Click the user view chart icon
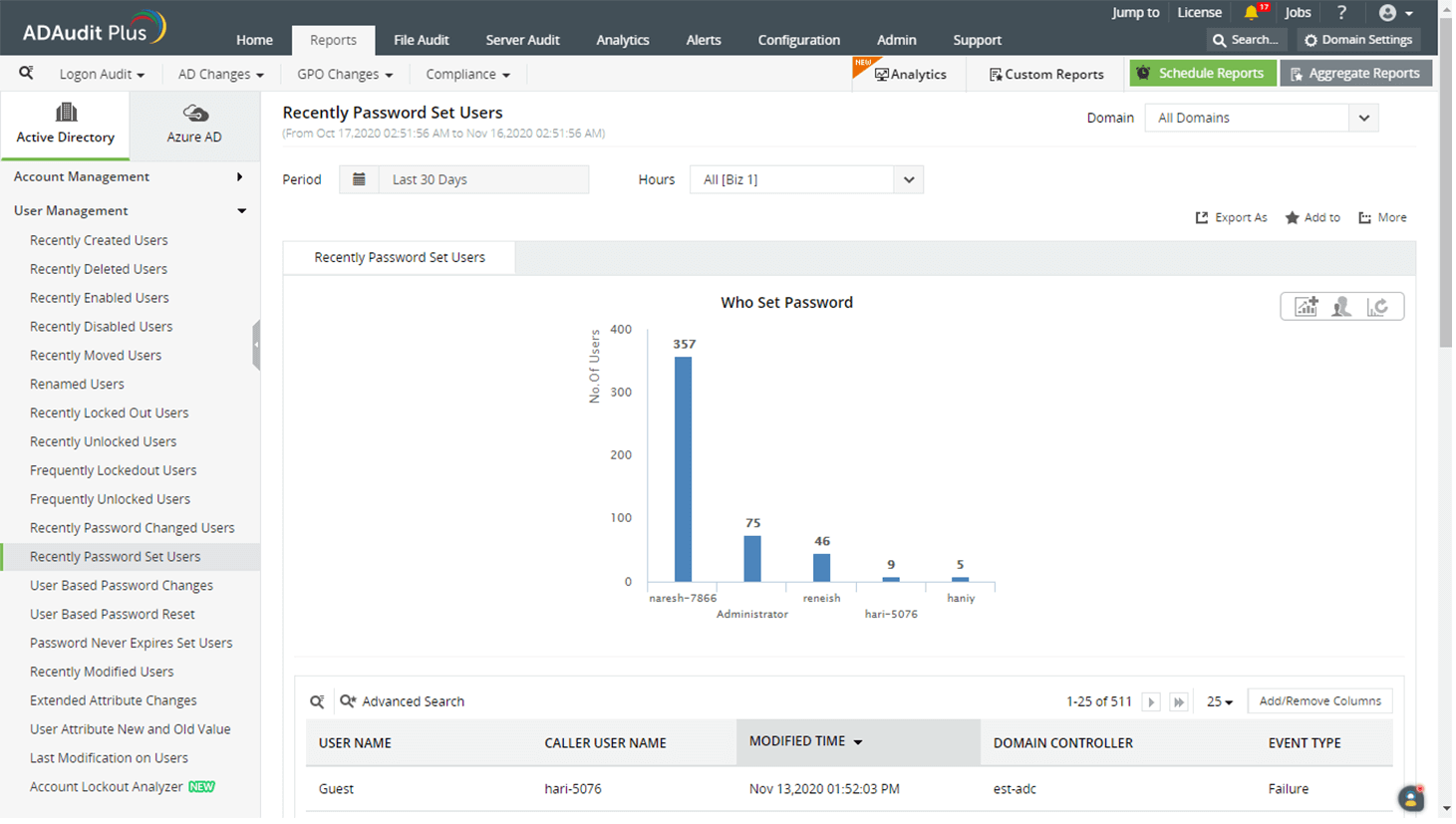Image resolution: width=1456 pixels, height=824 pixels. click(1341, 307)
